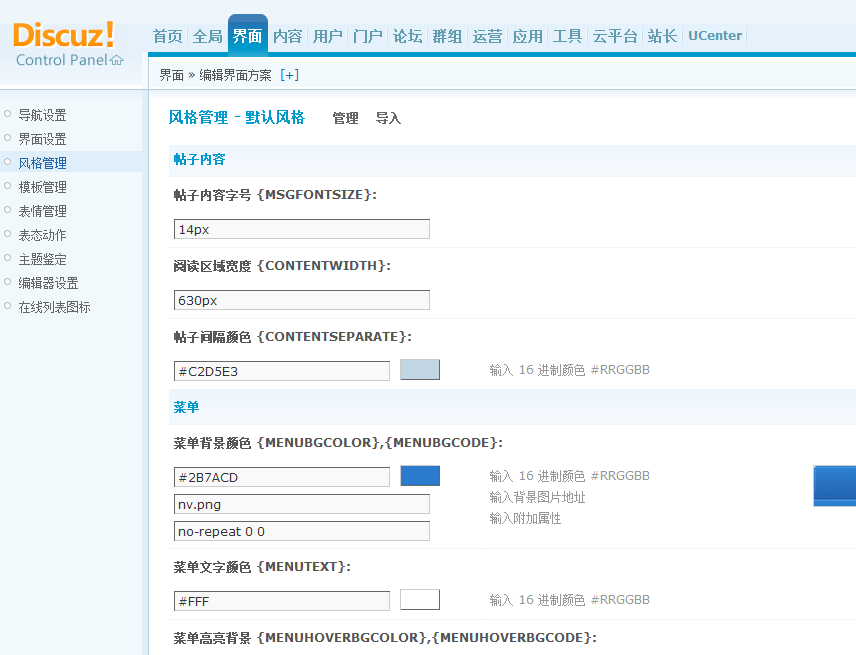Open 模板管理 in the sidebar
This screenshot has width=856, height=655.
click(x=42, y=187)
